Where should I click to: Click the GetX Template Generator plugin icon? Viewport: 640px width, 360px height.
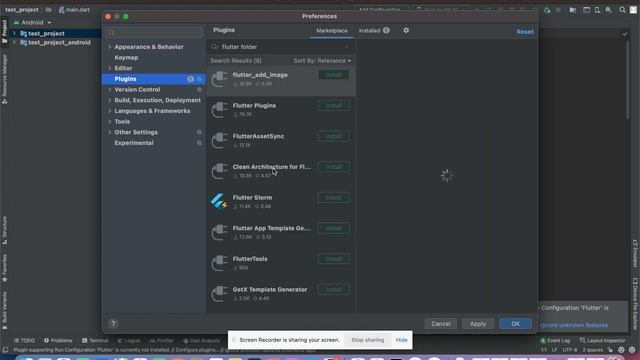(219, 293)
